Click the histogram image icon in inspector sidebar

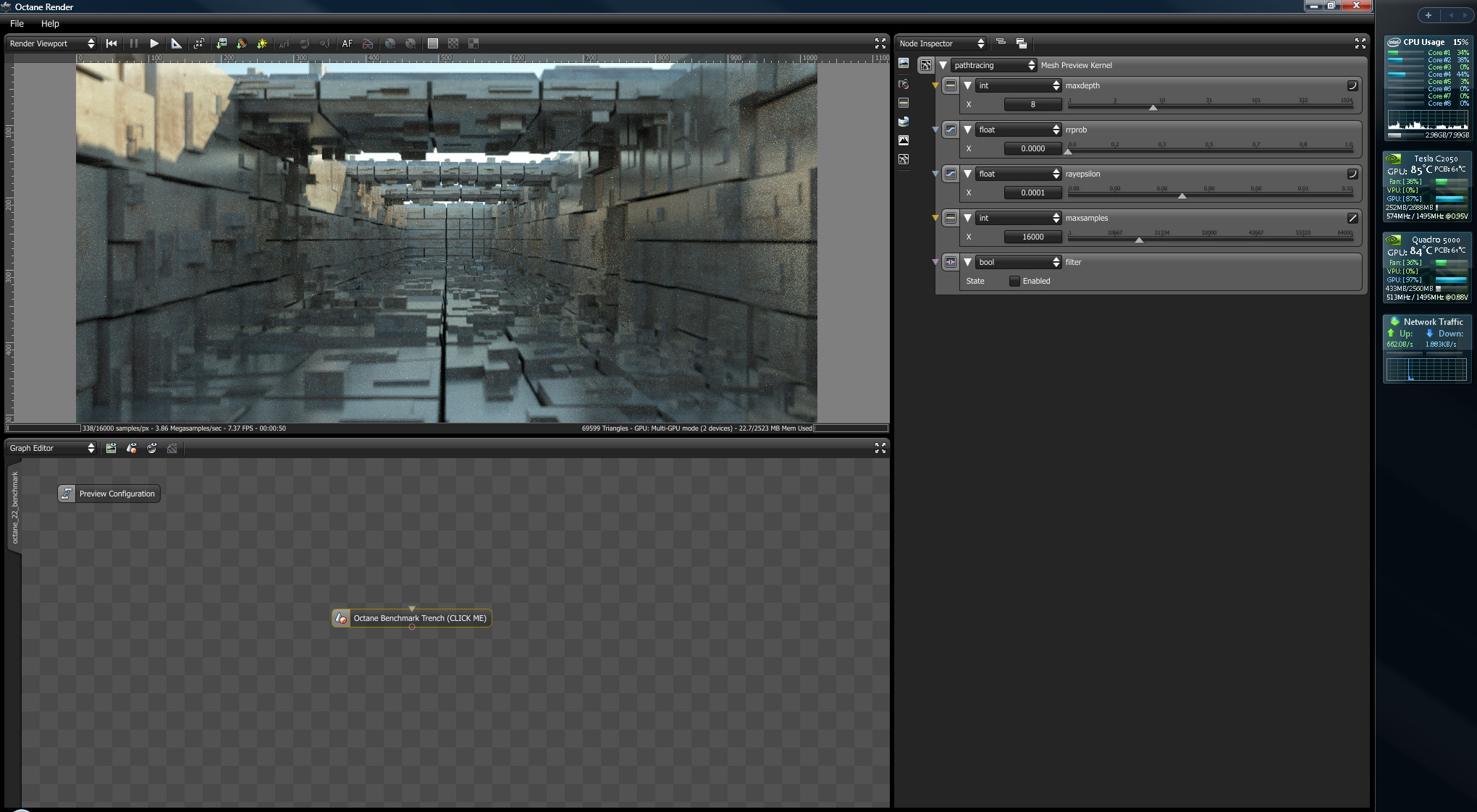[x=904, y=140]
